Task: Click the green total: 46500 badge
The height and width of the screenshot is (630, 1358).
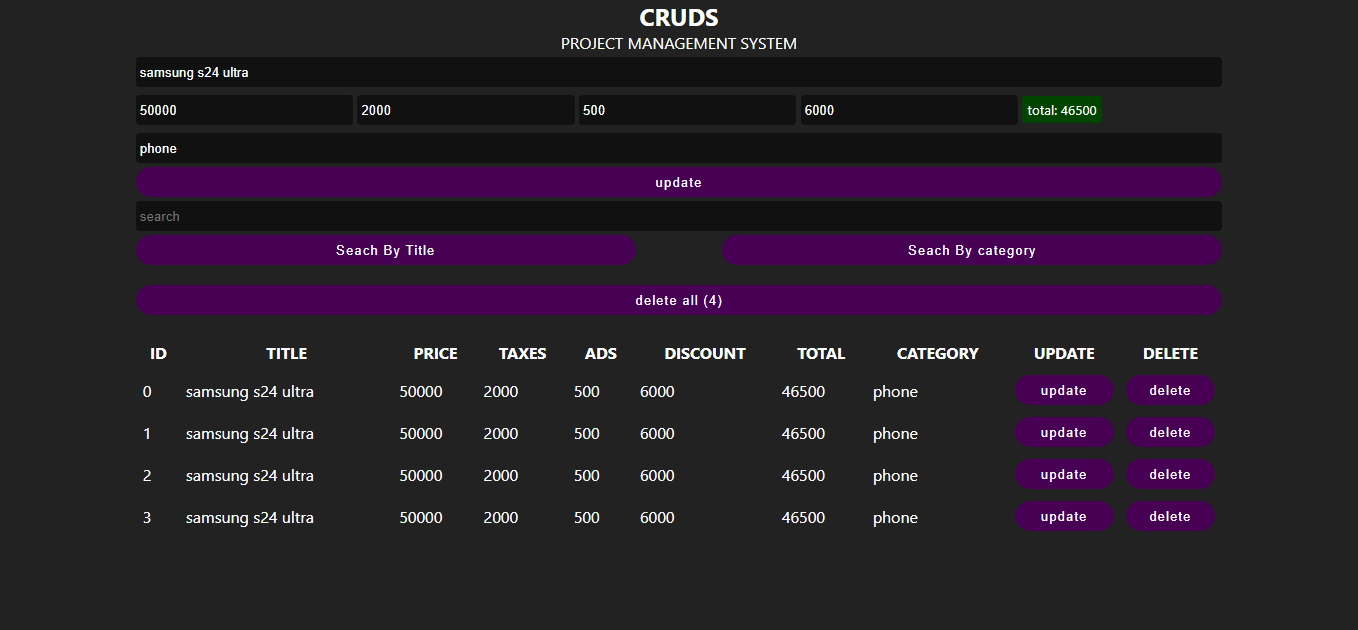Action: [x=1060, y=110]
